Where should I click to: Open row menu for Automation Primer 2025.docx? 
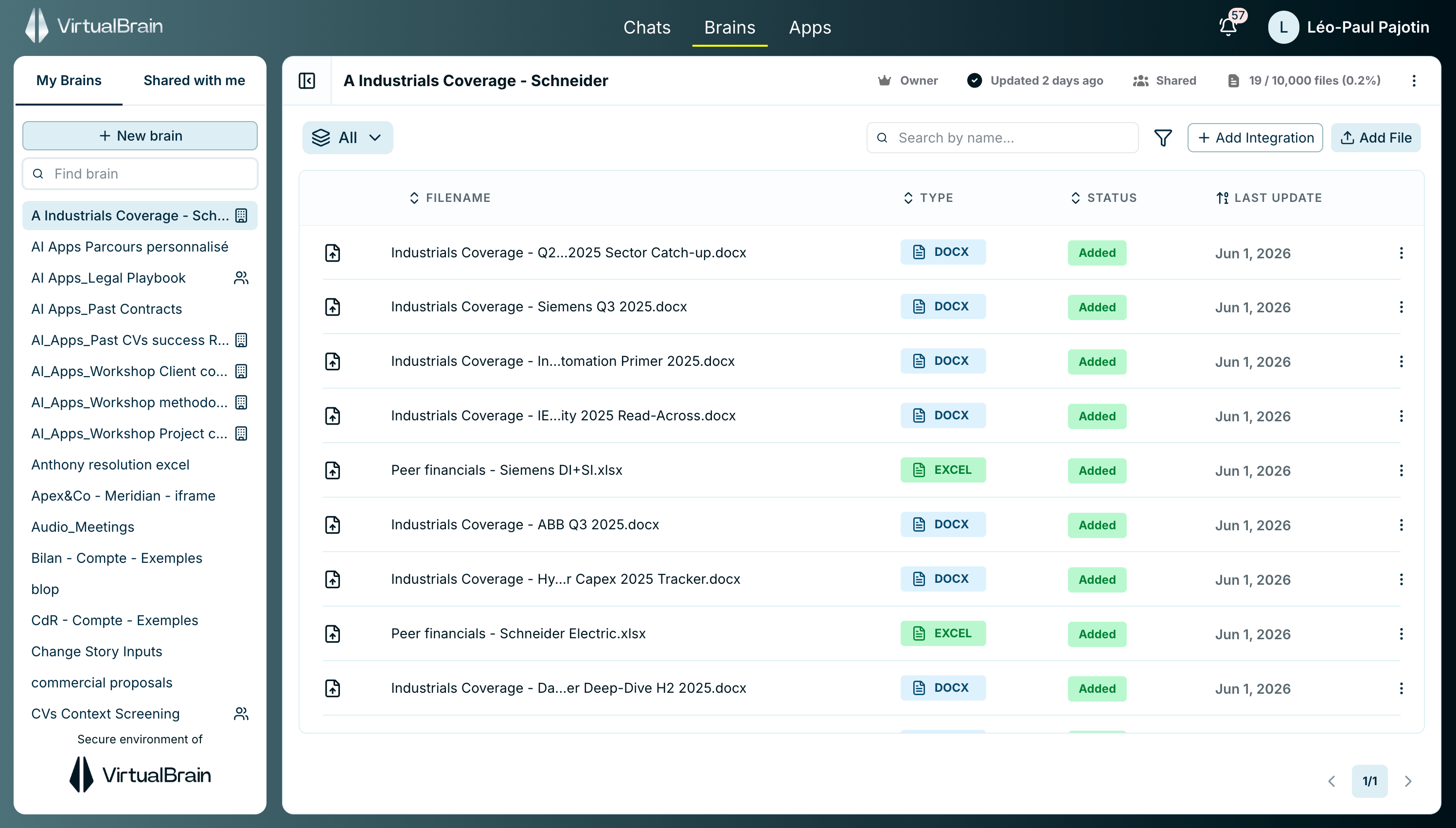tap(1402, 361)
